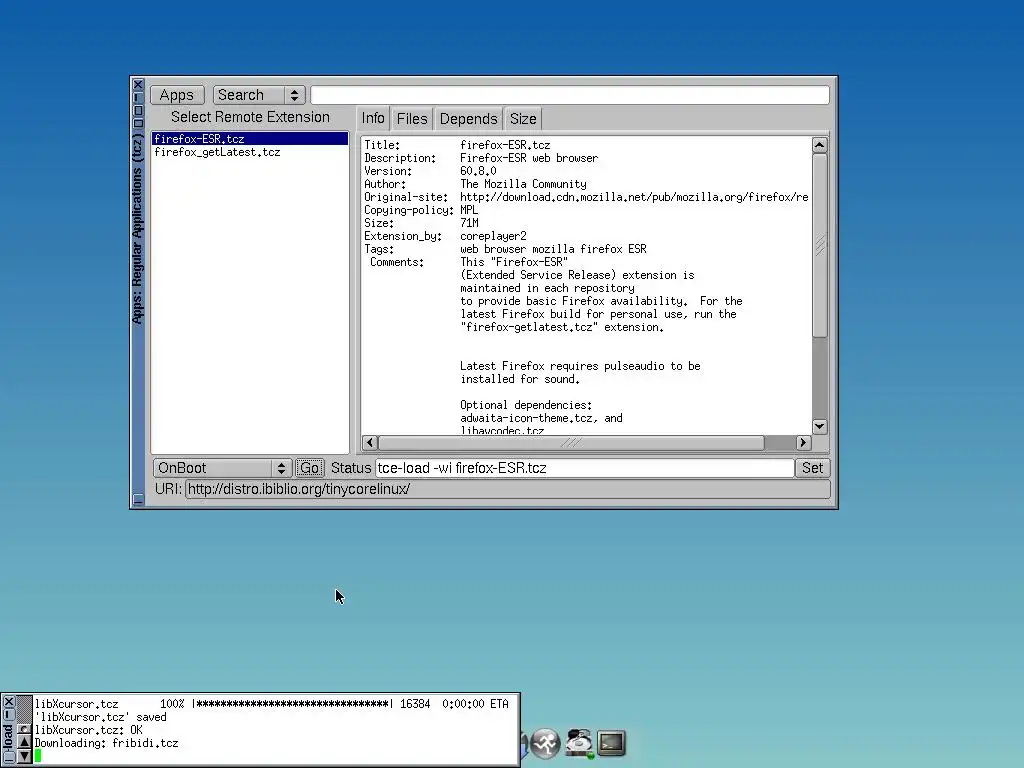This screenshot has height=768, width=1024.
Task: Click the URI mirror address field
Action: (x=507, y=489)
